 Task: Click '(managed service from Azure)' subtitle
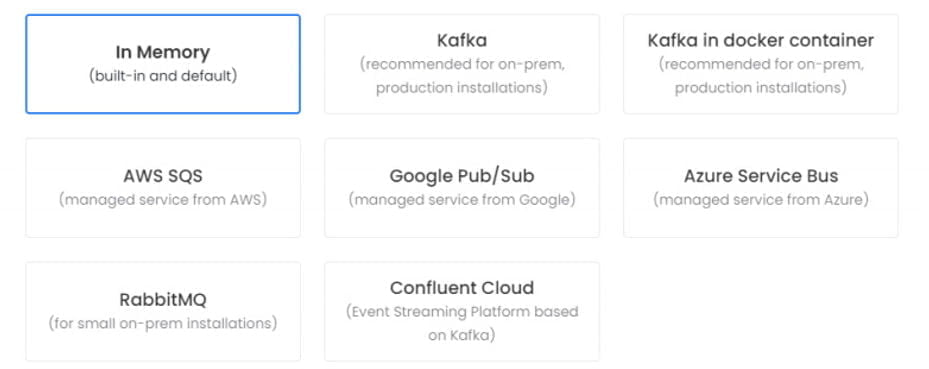pyautogui.click(x=761, y=200)
